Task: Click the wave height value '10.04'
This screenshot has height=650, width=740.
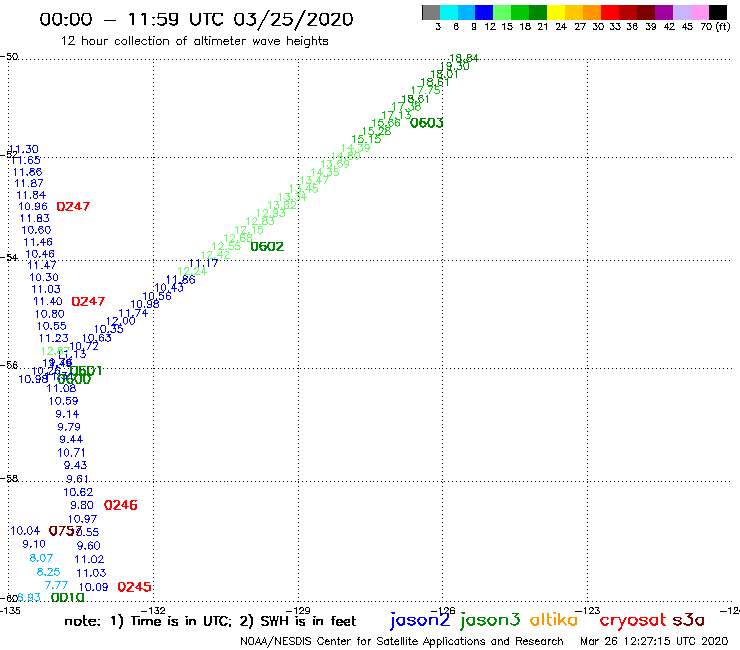Action: (25, 531)
